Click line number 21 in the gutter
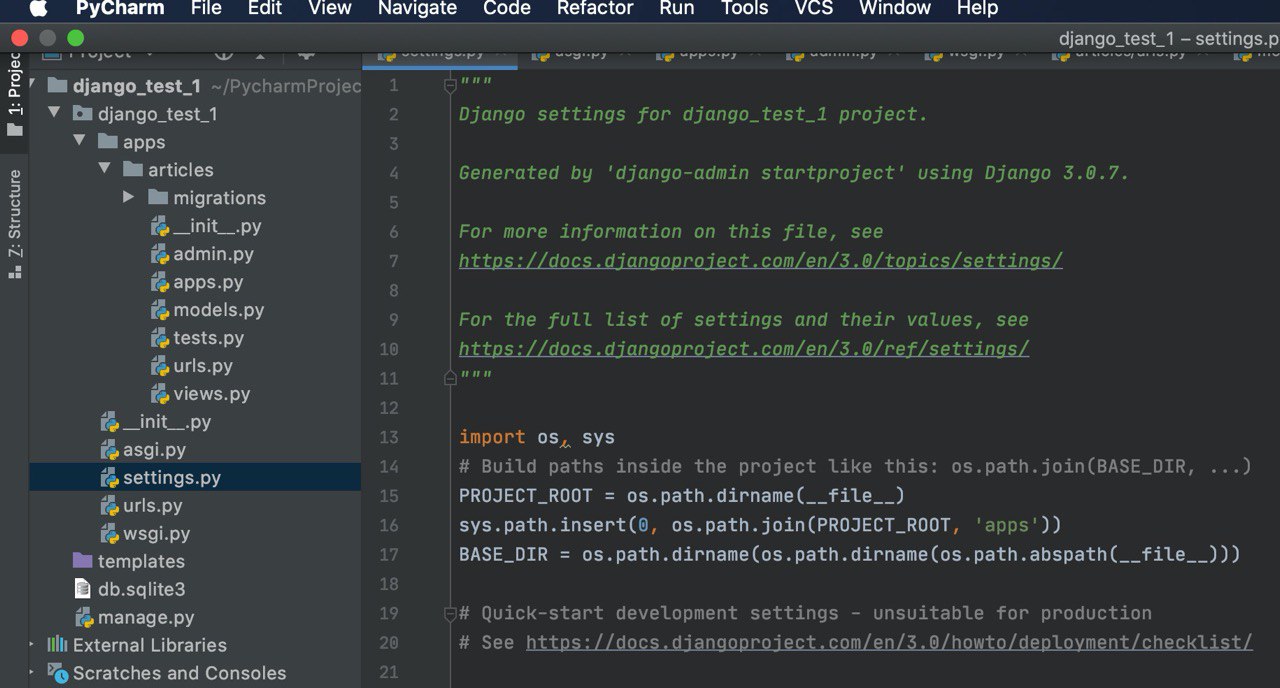The width and height of the screenshot is (1280, 688). point(389,672)
